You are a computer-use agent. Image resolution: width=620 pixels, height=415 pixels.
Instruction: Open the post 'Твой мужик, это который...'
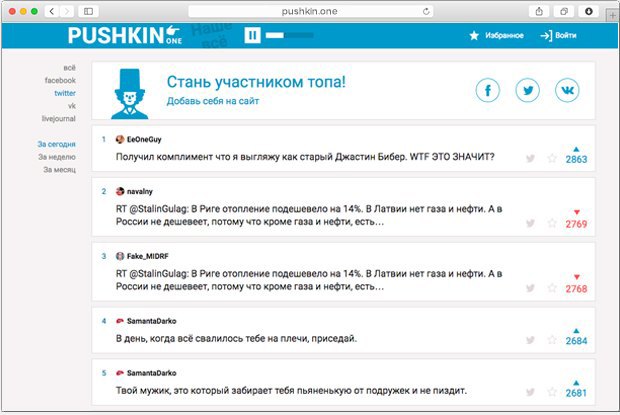291,390
